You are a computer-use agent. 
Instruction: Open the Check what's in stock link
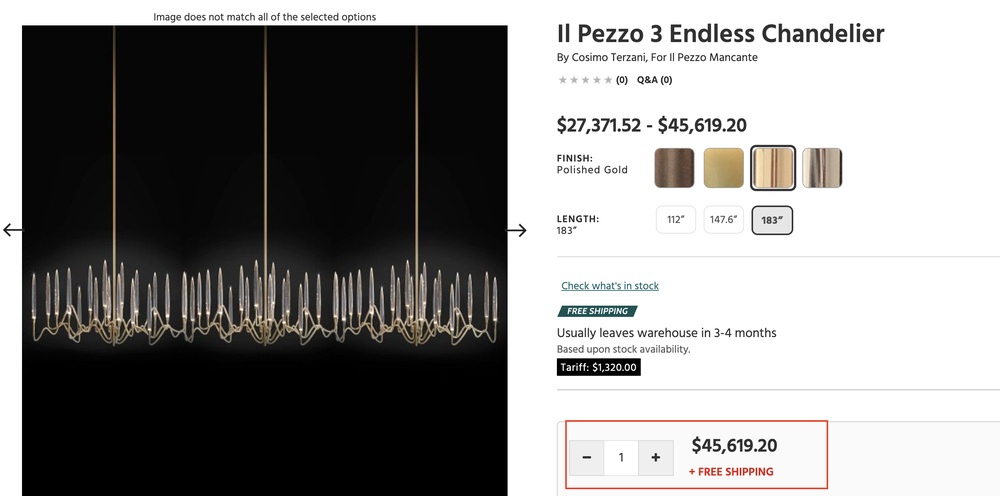coord(610,286)
